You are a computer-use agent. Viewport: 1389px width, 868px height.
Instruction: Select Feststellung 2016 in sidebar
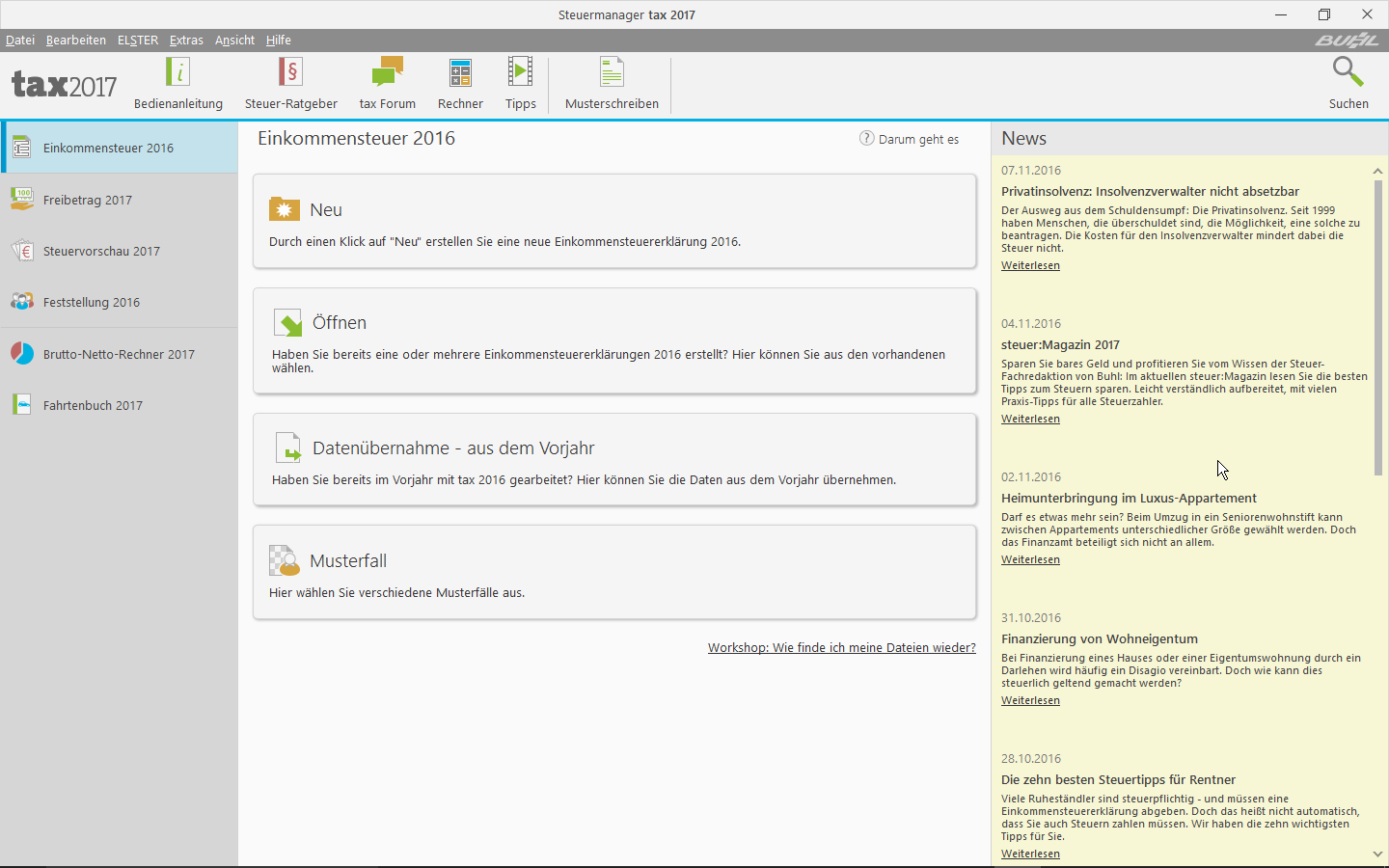119,302
